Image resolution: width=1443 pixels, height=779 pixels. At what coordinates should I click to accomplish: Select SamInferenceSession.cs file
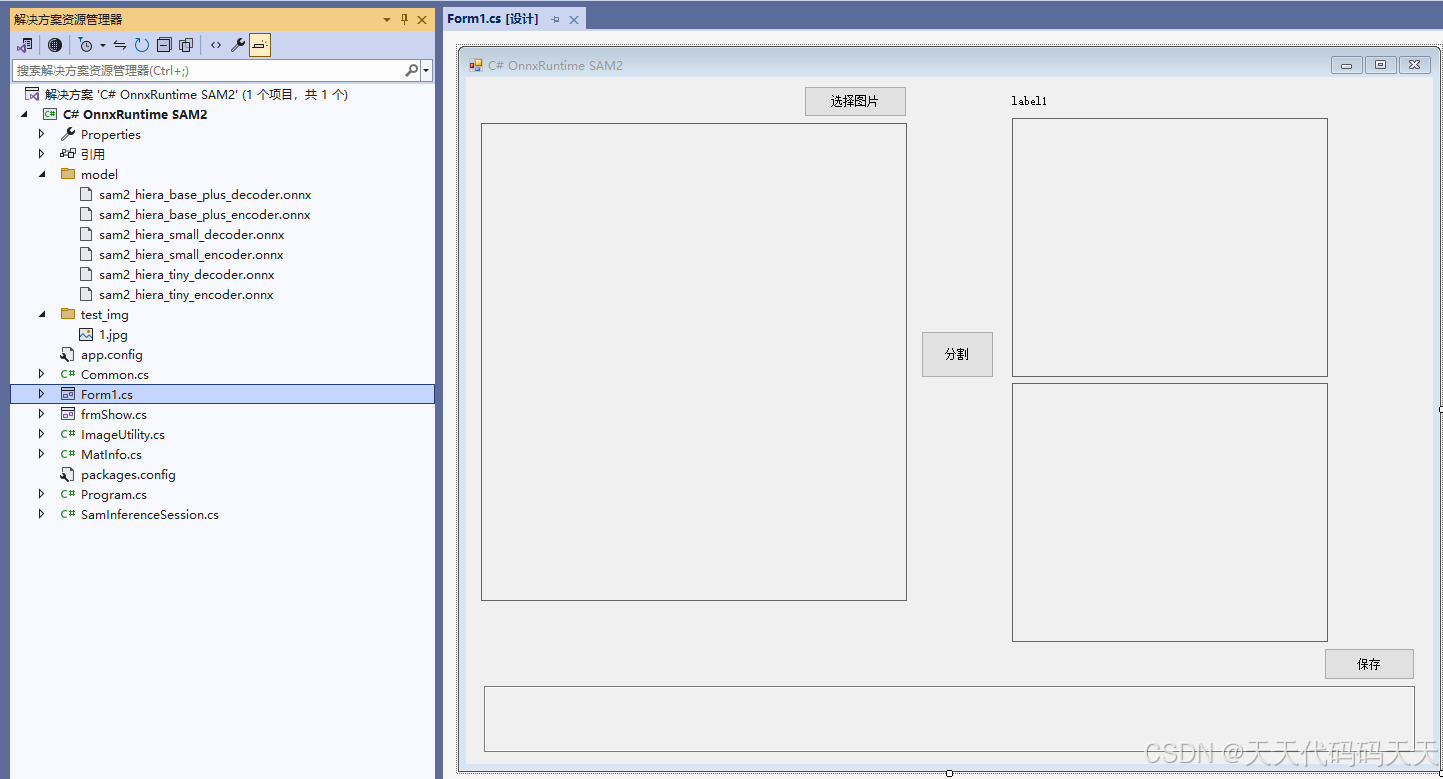[150, 515]
